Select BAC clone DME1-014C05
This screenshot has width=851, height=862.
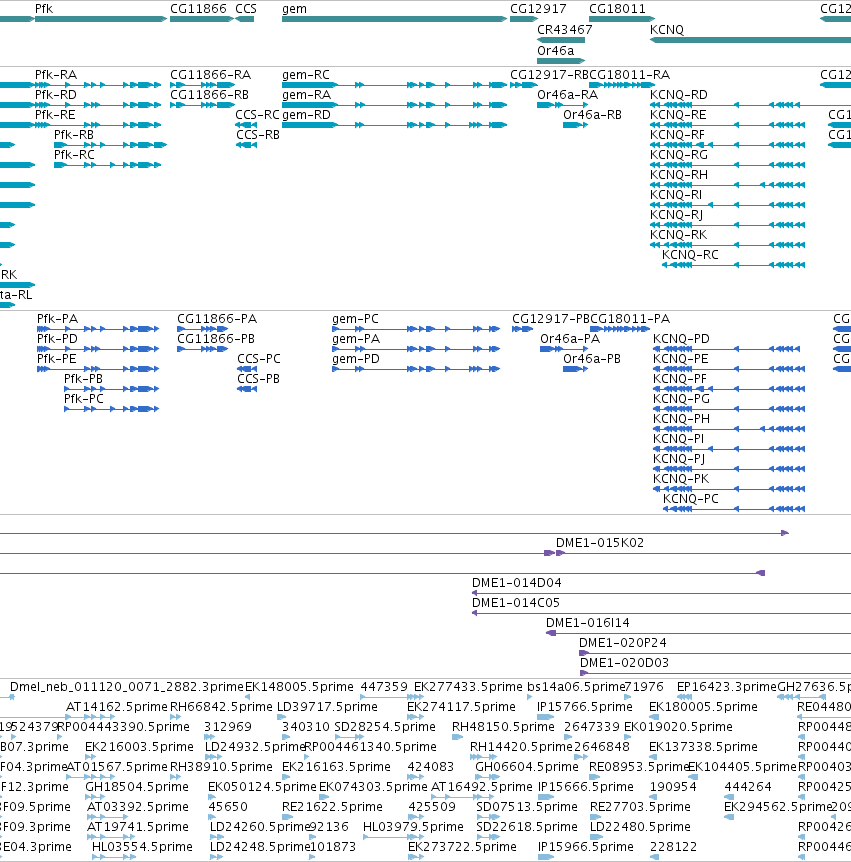(x=661, y=613)
